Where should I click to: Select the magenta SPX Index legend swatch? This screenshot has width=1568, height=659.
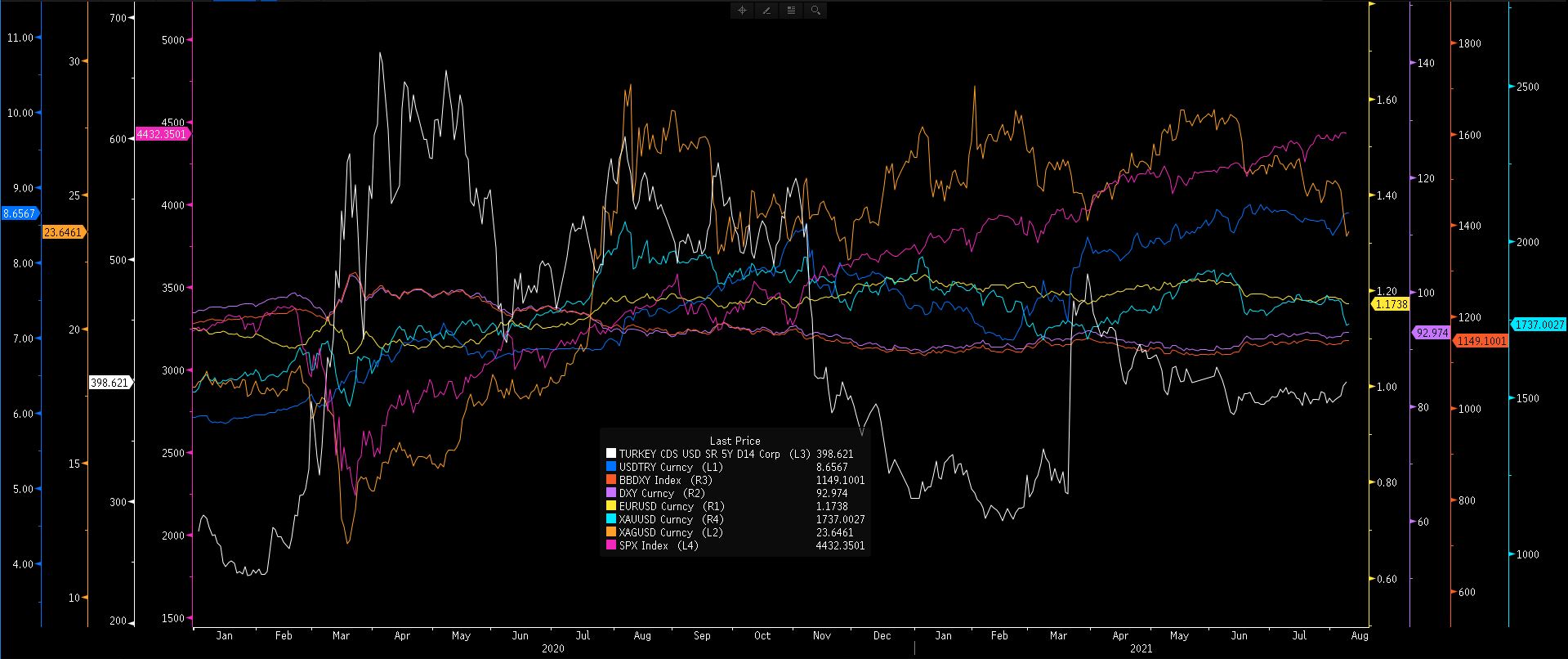(x=610, y=545)
